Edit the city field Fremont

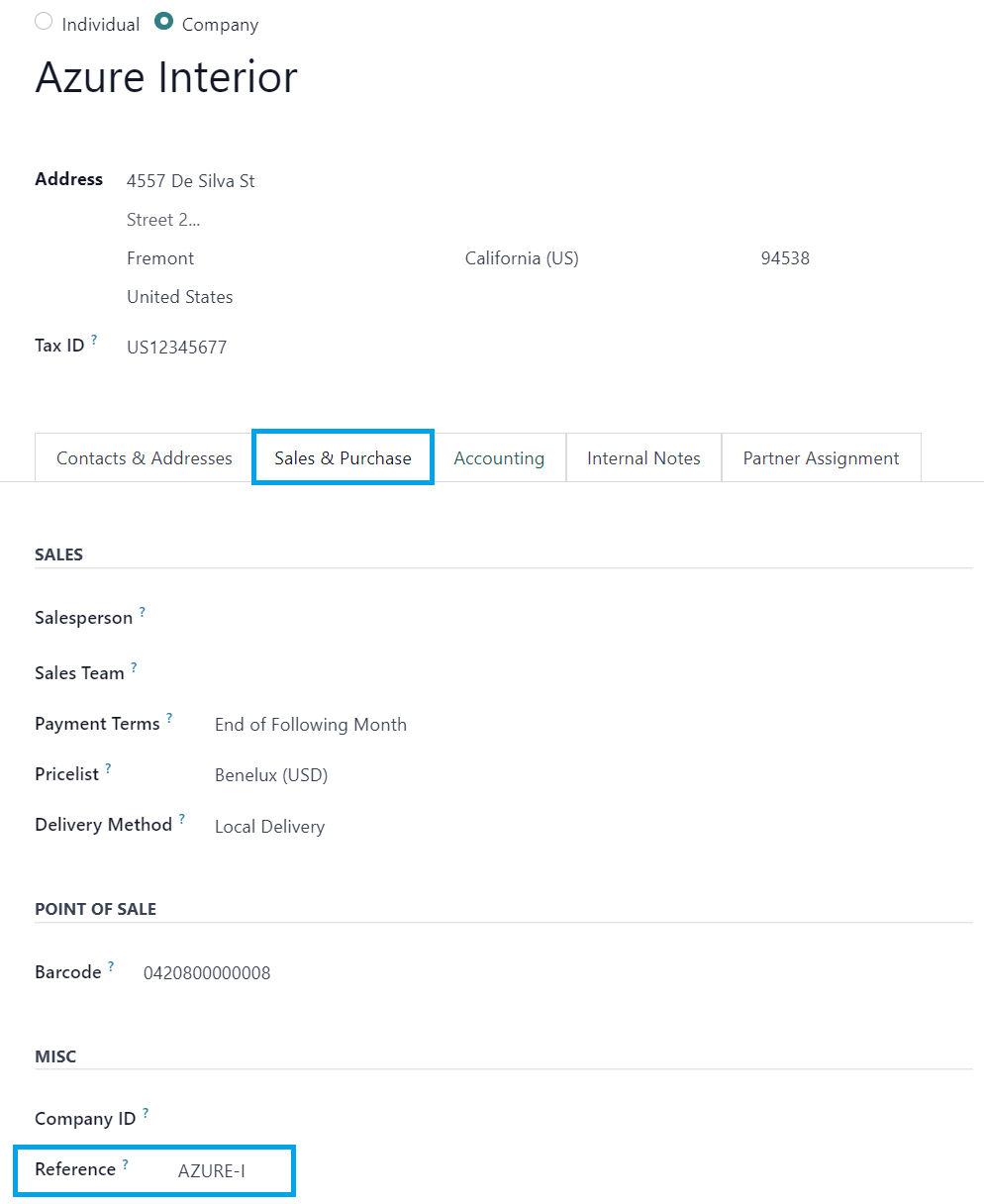pyautogui.click(x=160, y=258)
